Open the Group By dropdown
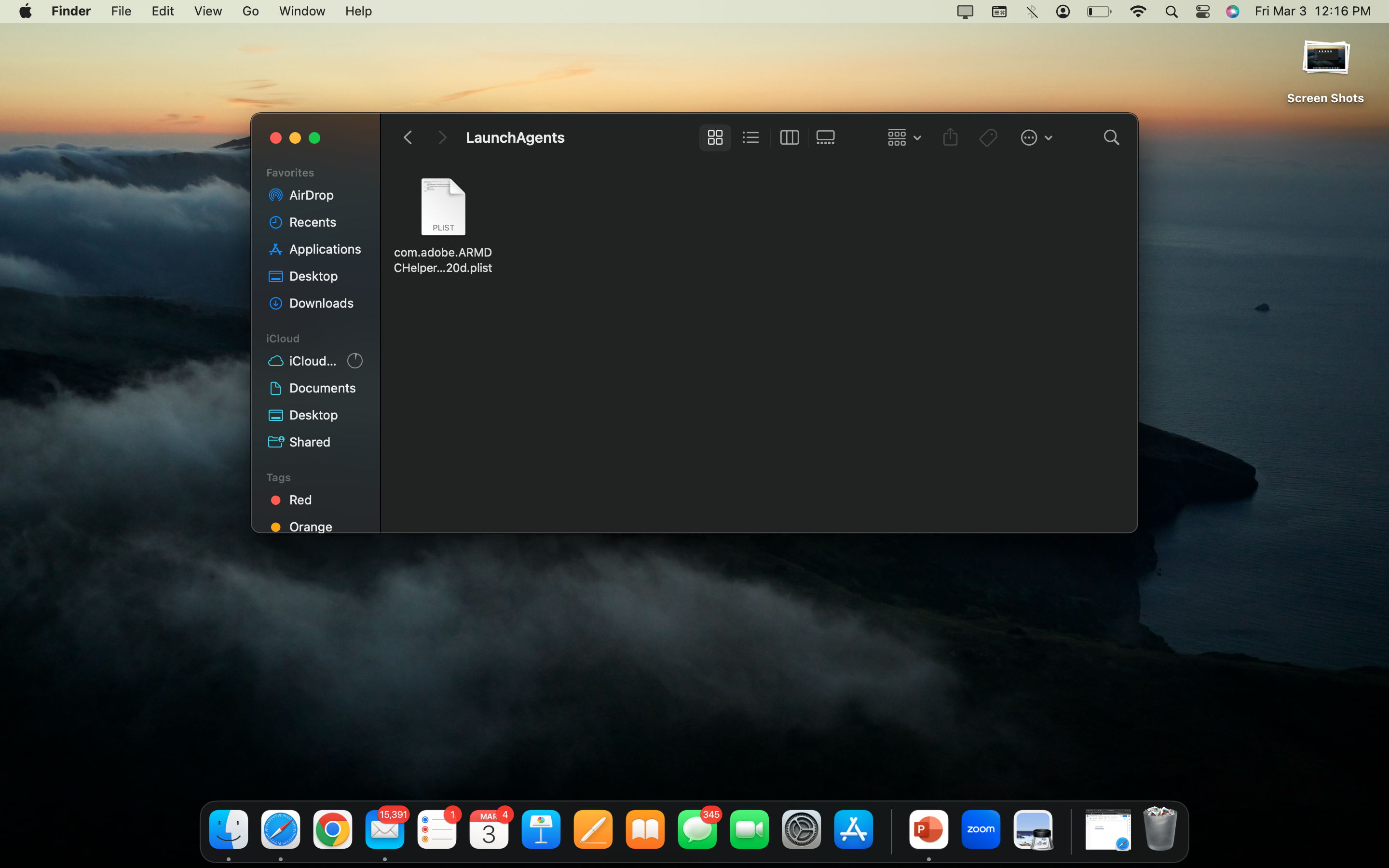This screenshot has height=868, width=1389. pyautogui.click(x=903, y=138)
